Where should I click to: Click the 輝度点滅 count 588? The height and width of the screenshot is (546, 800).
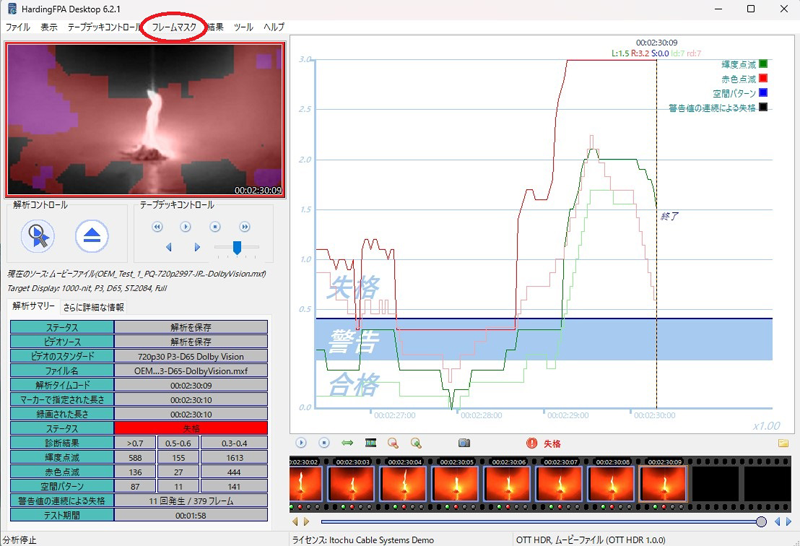pyautogui.click(x=135, y=458)
